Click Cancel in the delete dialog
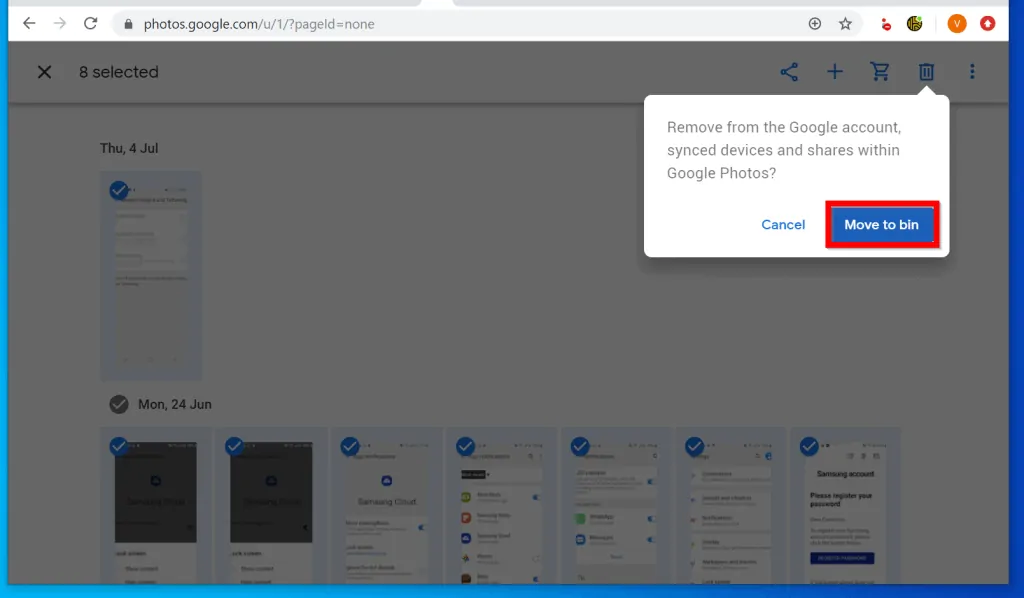1024x598 pixels. [783, 225]
